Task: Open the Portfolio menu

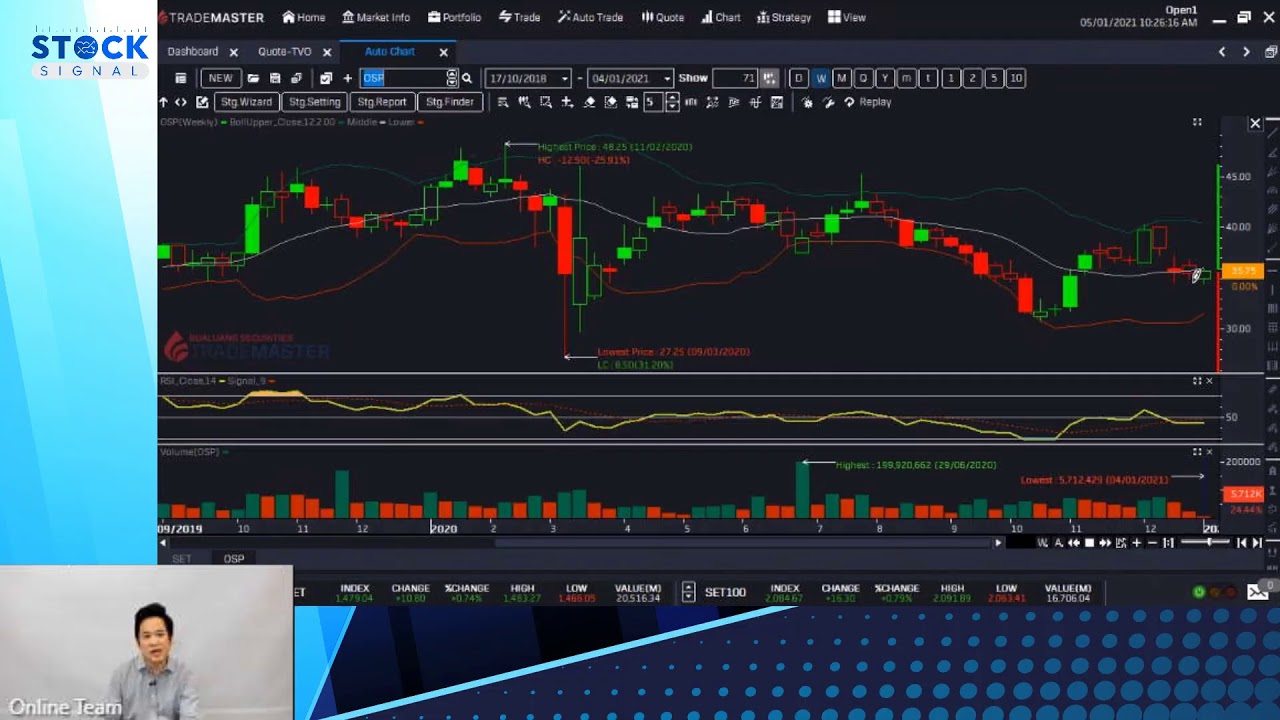Action: click(x=454, y=17)
